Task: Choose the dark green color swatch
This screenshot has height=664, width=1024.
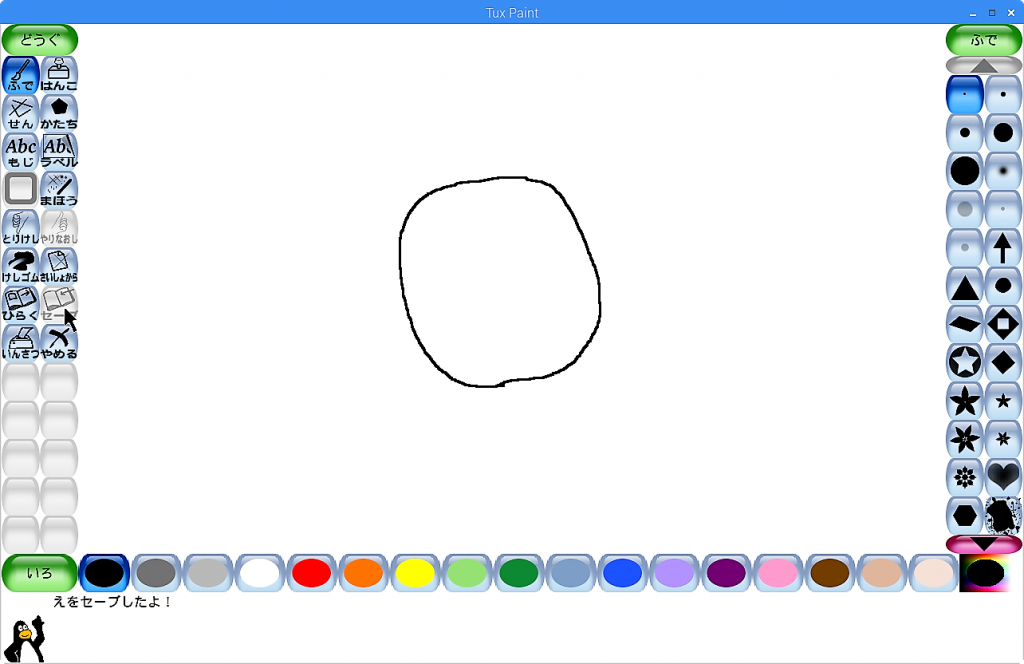Action: pos(519,573)
